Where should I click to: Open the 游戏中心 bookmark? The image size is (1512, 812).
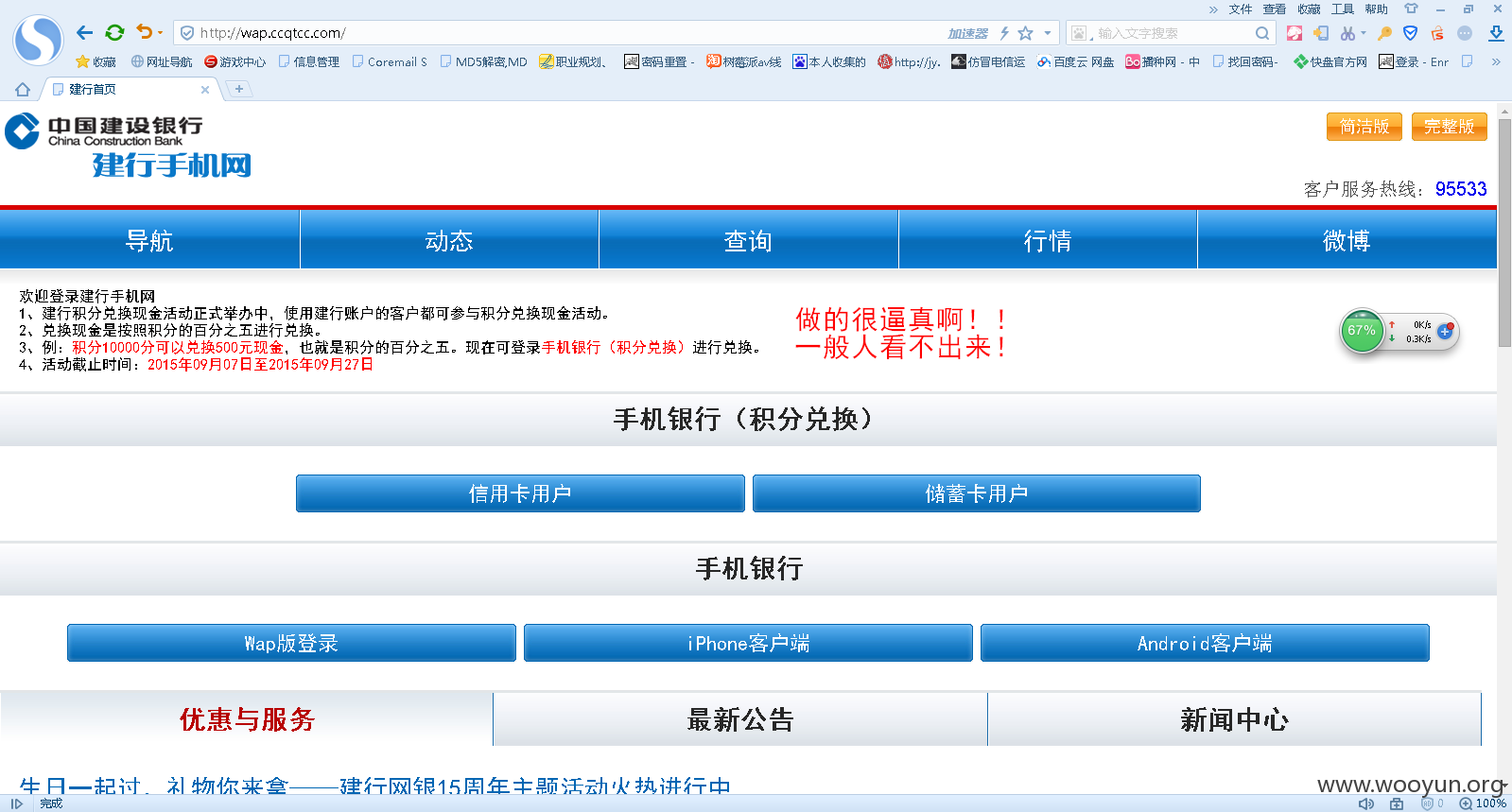click(235, 61)
